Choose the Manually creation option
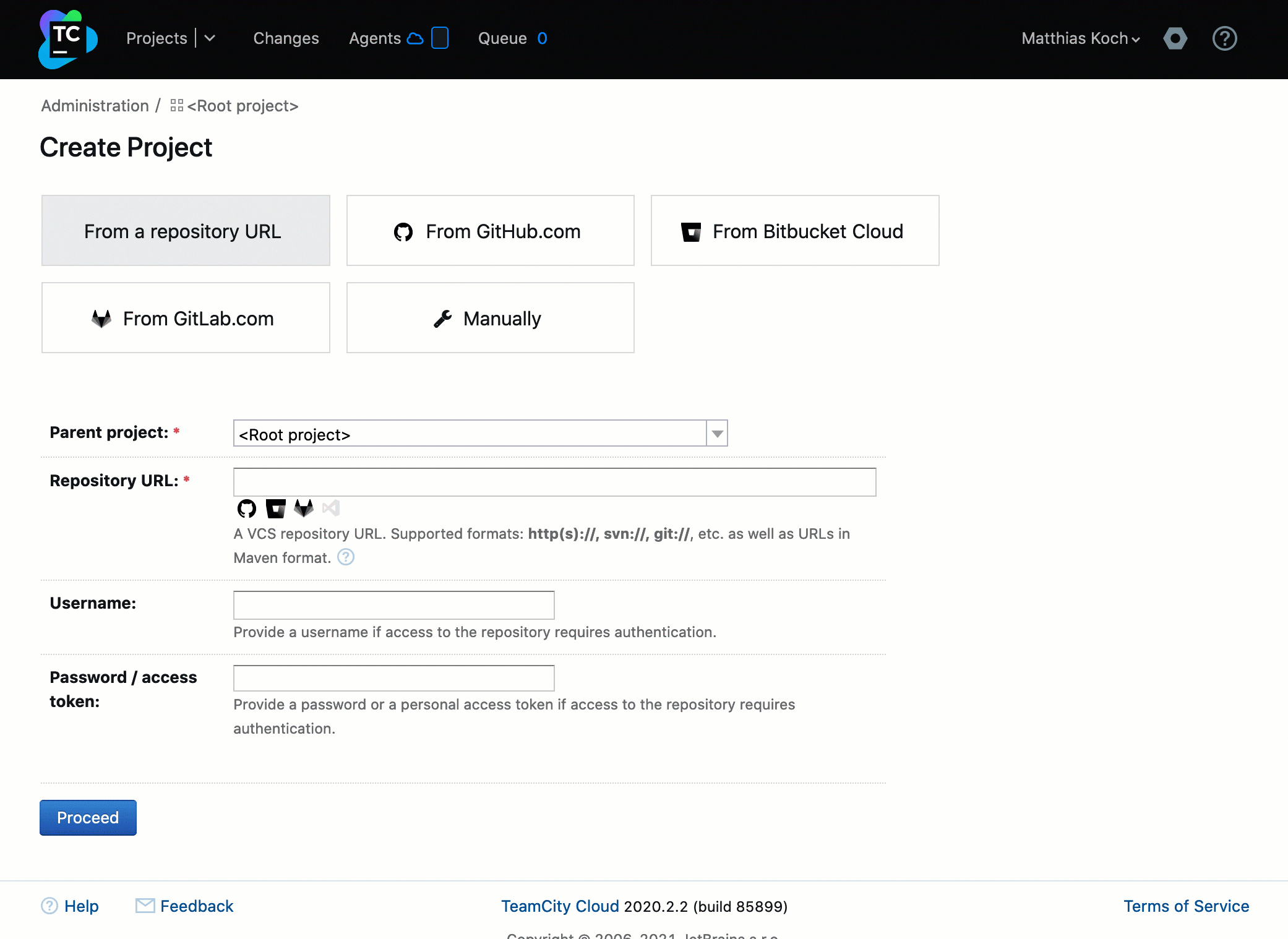Screen dimensions: 1288x939 (490, 318)
